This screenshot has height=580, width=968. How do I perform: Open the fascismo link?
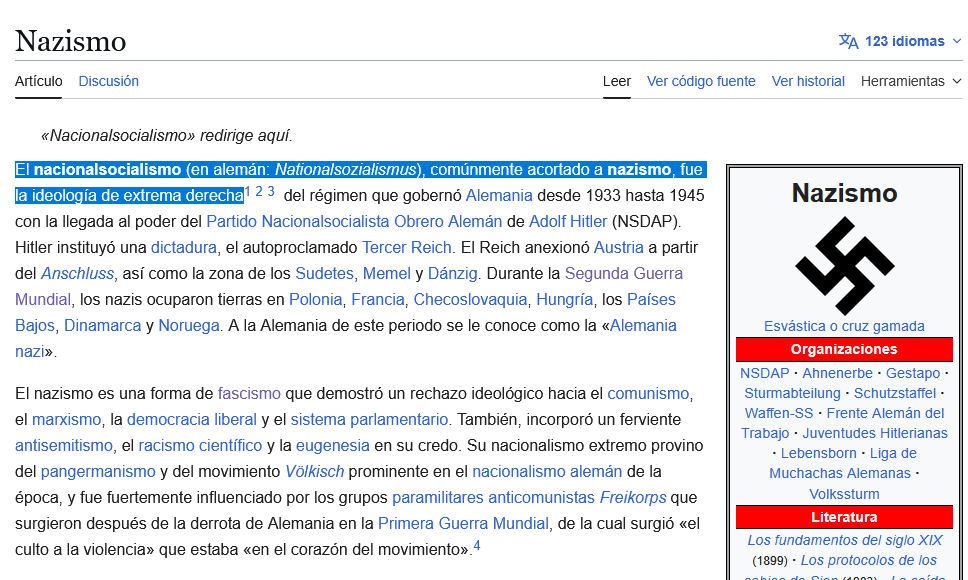[x=249, y=394]
